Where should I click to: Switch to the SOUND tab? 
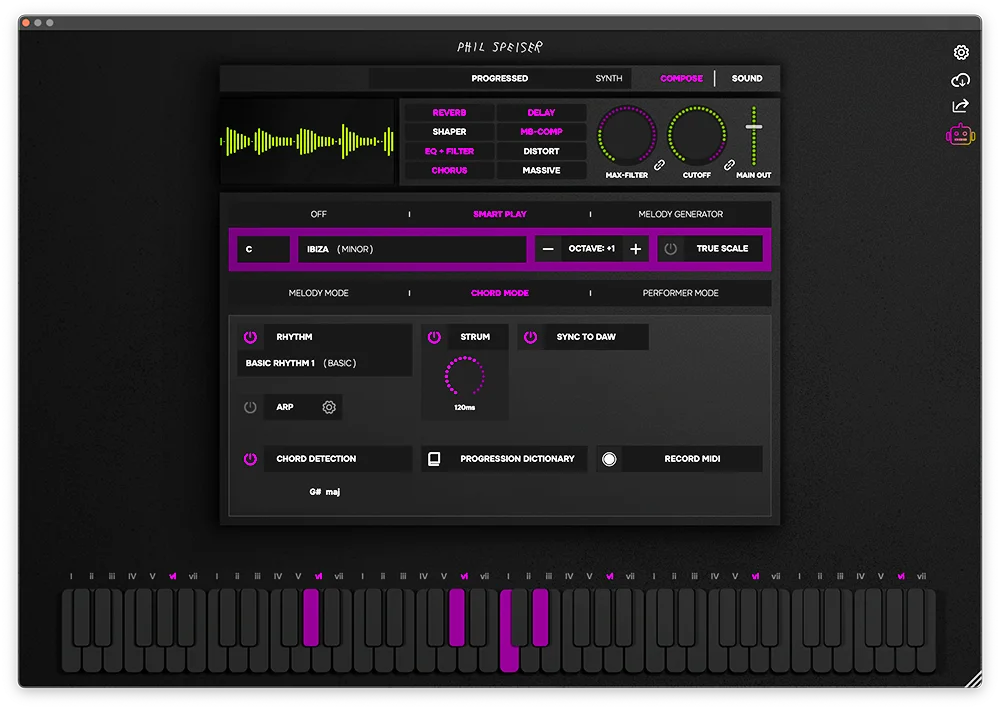(747, 78)
